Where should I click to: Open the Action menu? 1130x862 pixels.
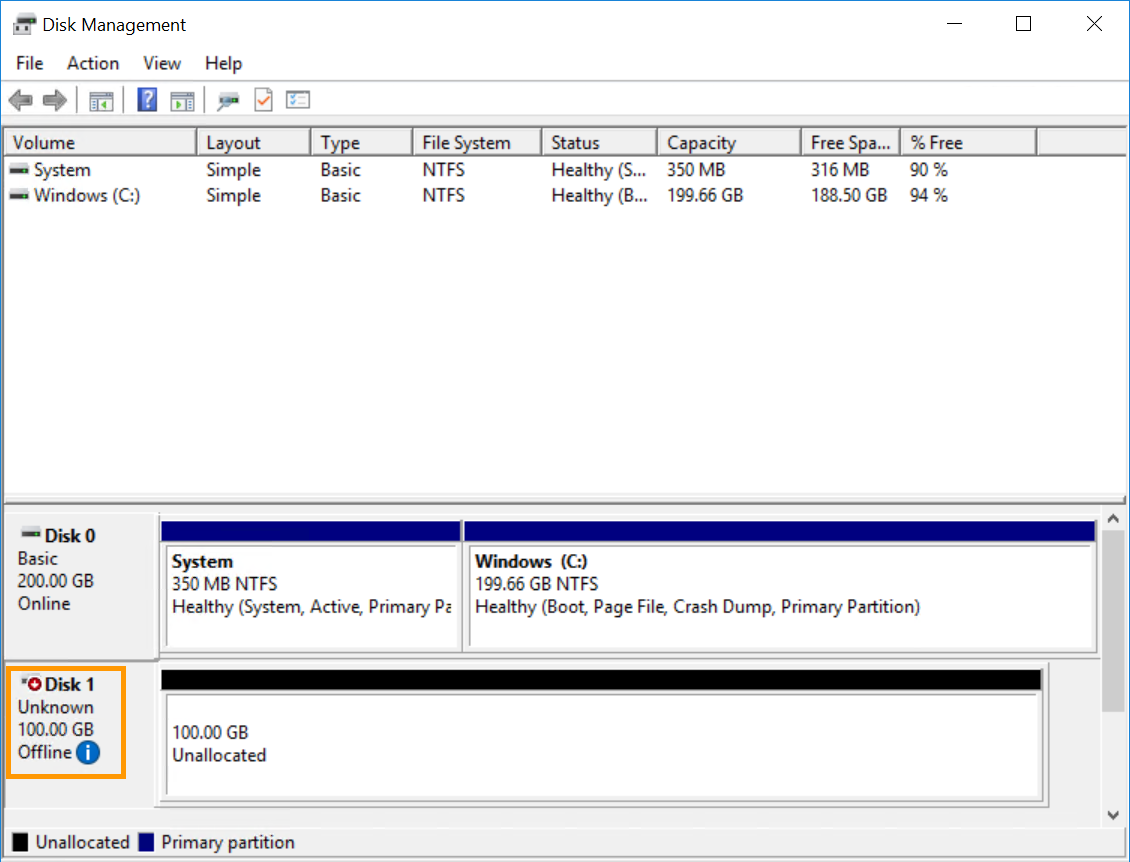point(92,63)
